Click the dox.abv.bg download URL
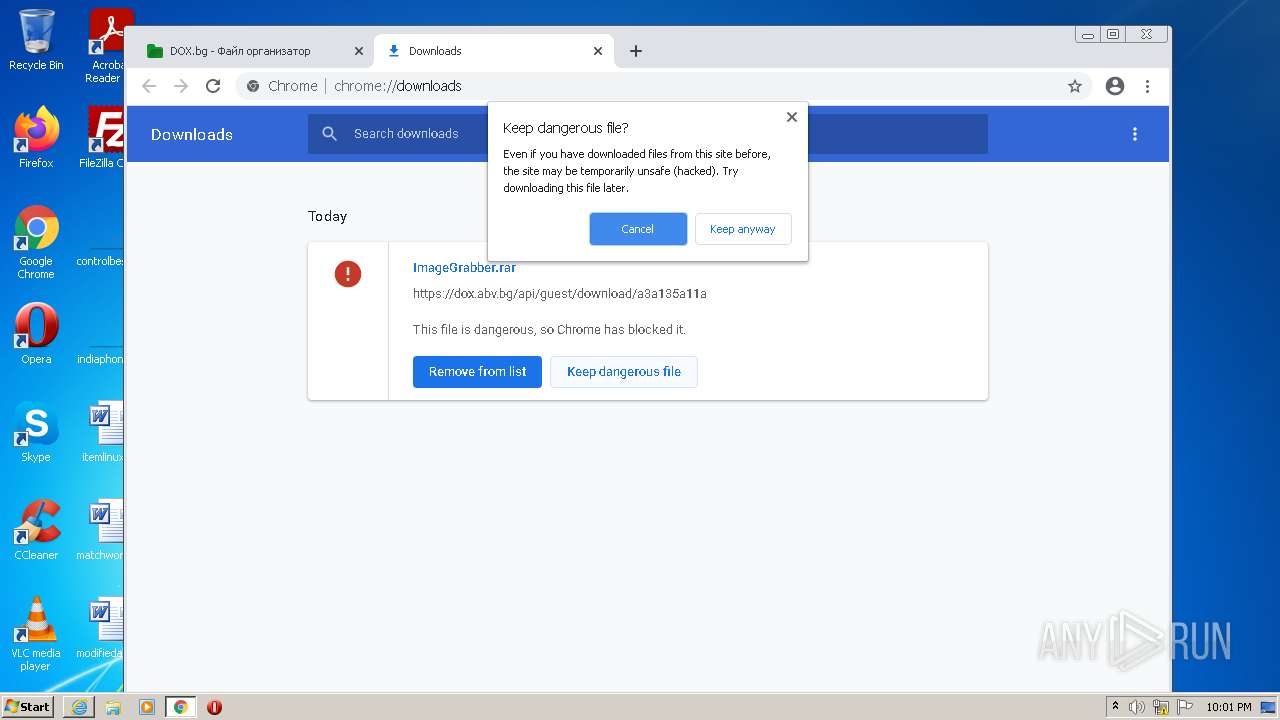The width and height of the screenshot is (1280, 720). coord(560,294)
